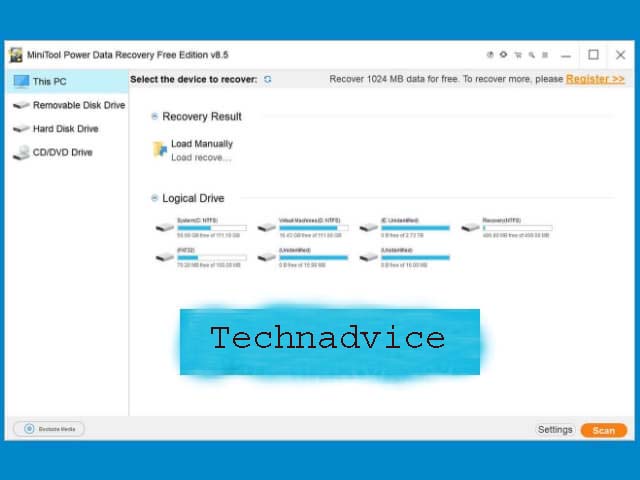This screenshot has width=640, height=480.
Task: Select the System (C: NTFS) drive icon
Action: pos(164,227)
